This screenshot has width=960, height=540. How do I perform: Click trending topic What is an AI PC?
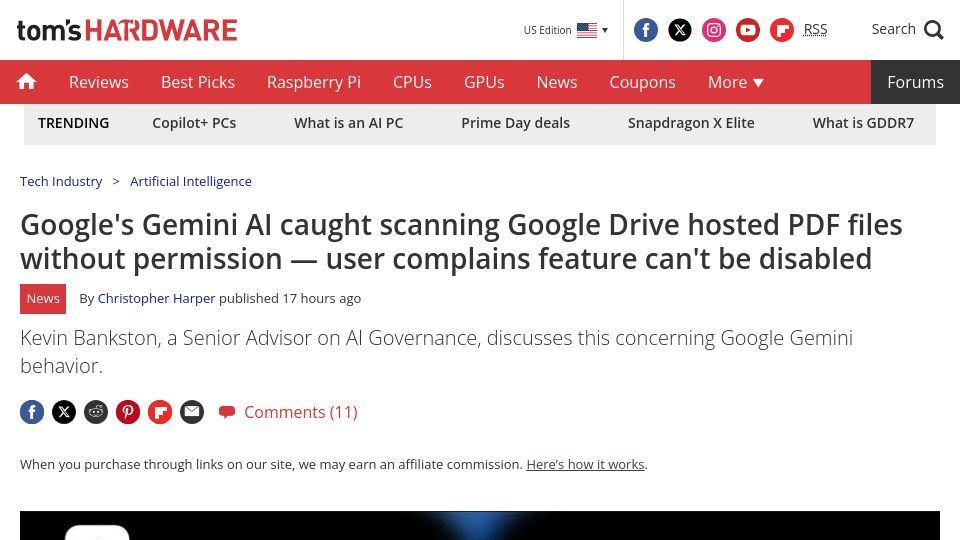pyautogui.click(x=348, y=123)
